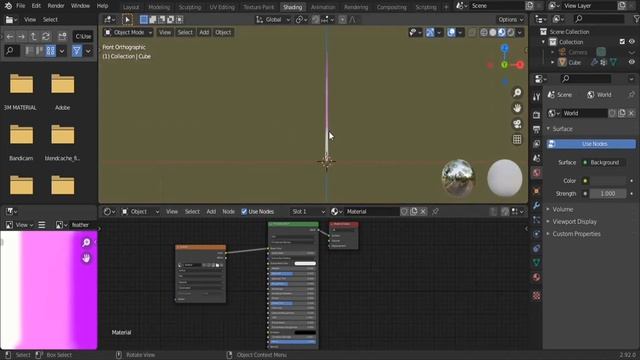Go forward in file browser
This screenshot has width=640, height=360.
coord(21,36)
